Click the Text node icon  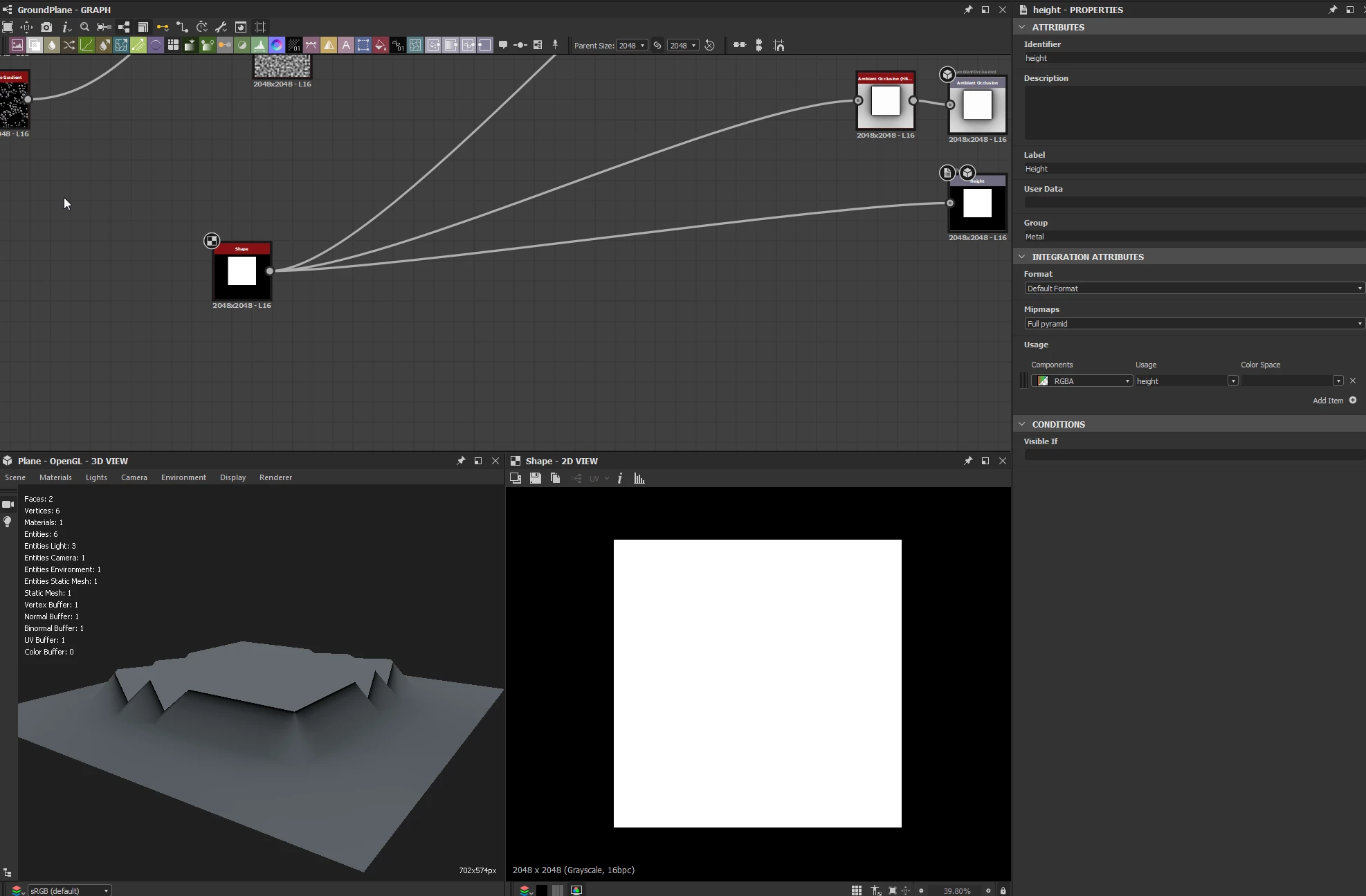(x=345, y=46)
